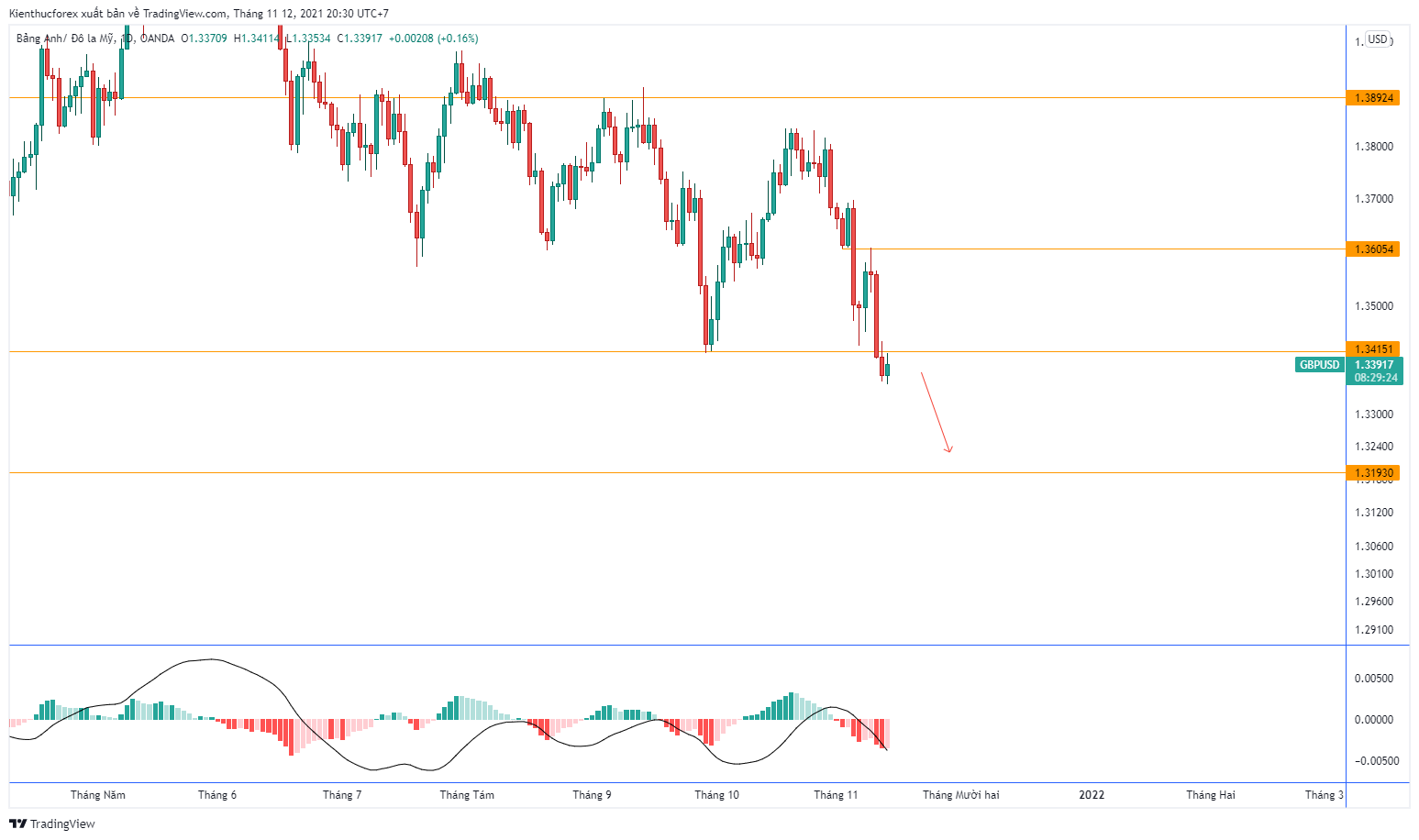Click the Tháng Năm time axis label
This screenshot has width=1419, height=840.
click(x=98, y=795)
